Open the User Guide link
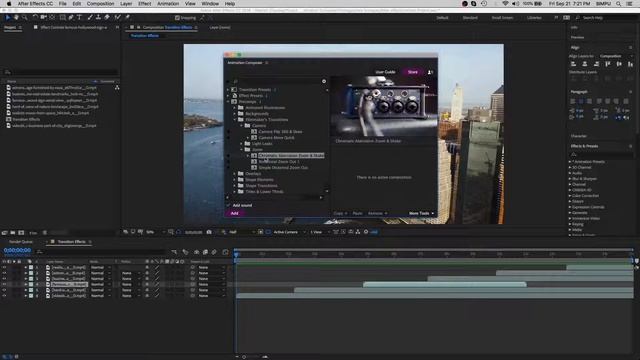 click(385, 72)
